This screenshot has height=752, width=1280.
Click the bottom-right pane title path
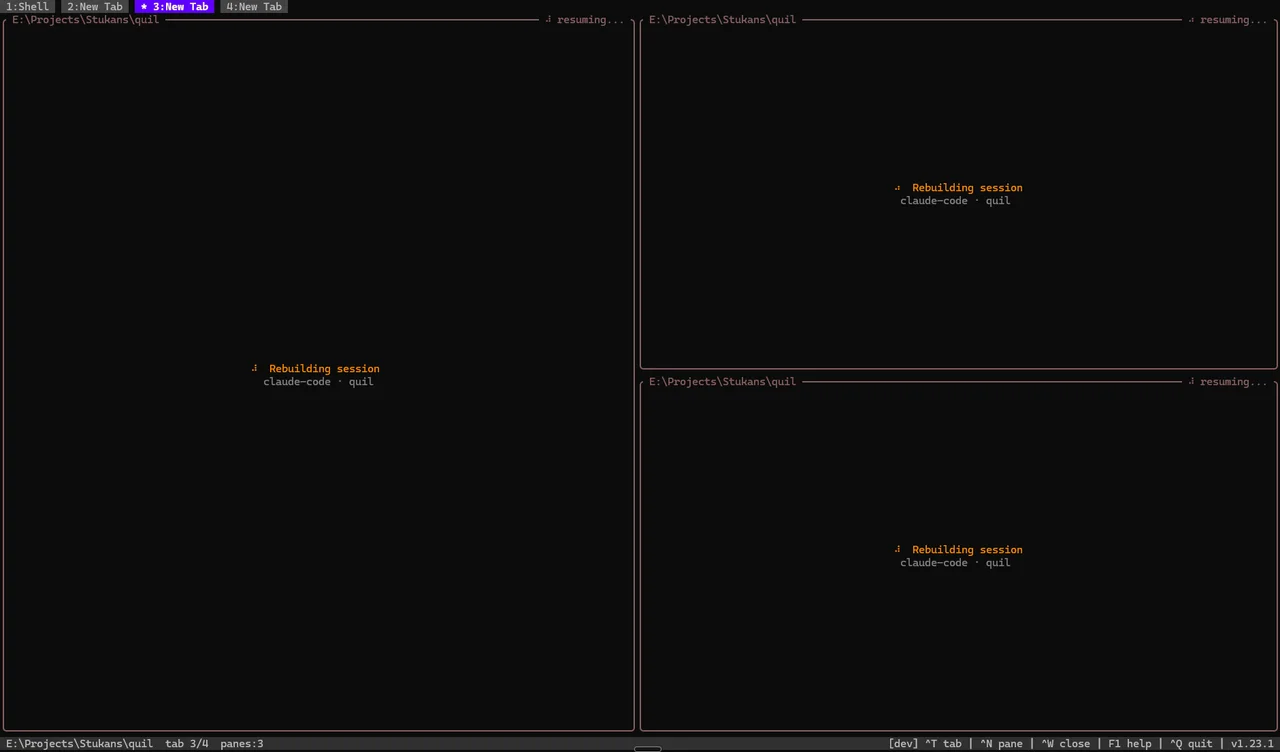tap(723, 382)
